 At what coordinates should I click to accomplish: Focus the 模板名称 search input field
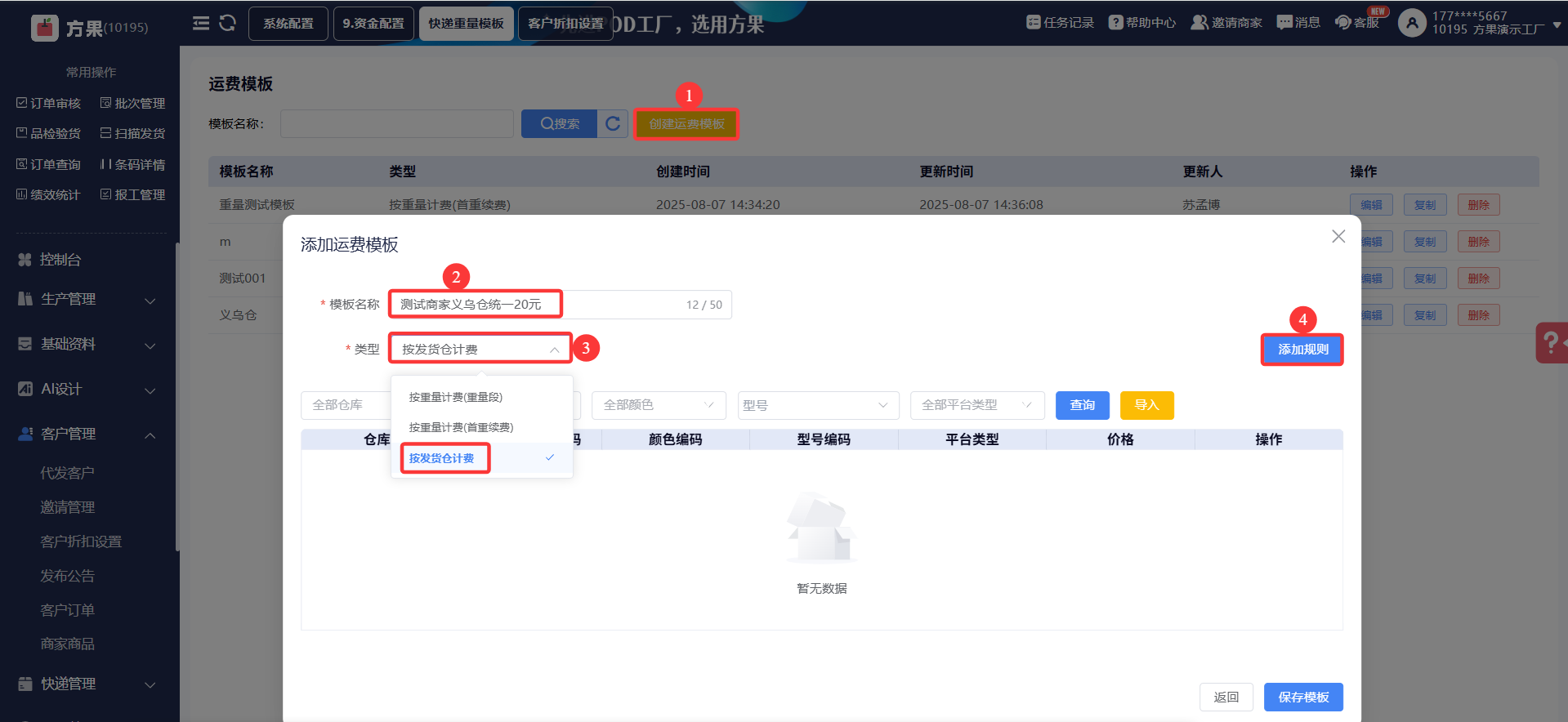tap(397, 124)
